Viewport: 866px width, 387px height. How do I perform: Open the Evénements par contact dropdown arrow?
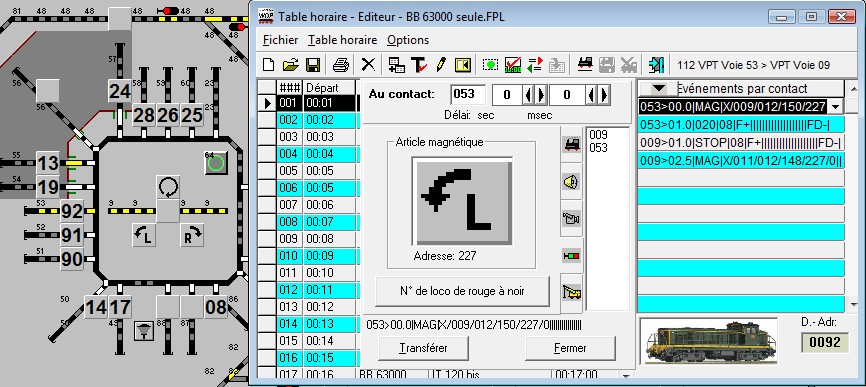pos(658,88)
